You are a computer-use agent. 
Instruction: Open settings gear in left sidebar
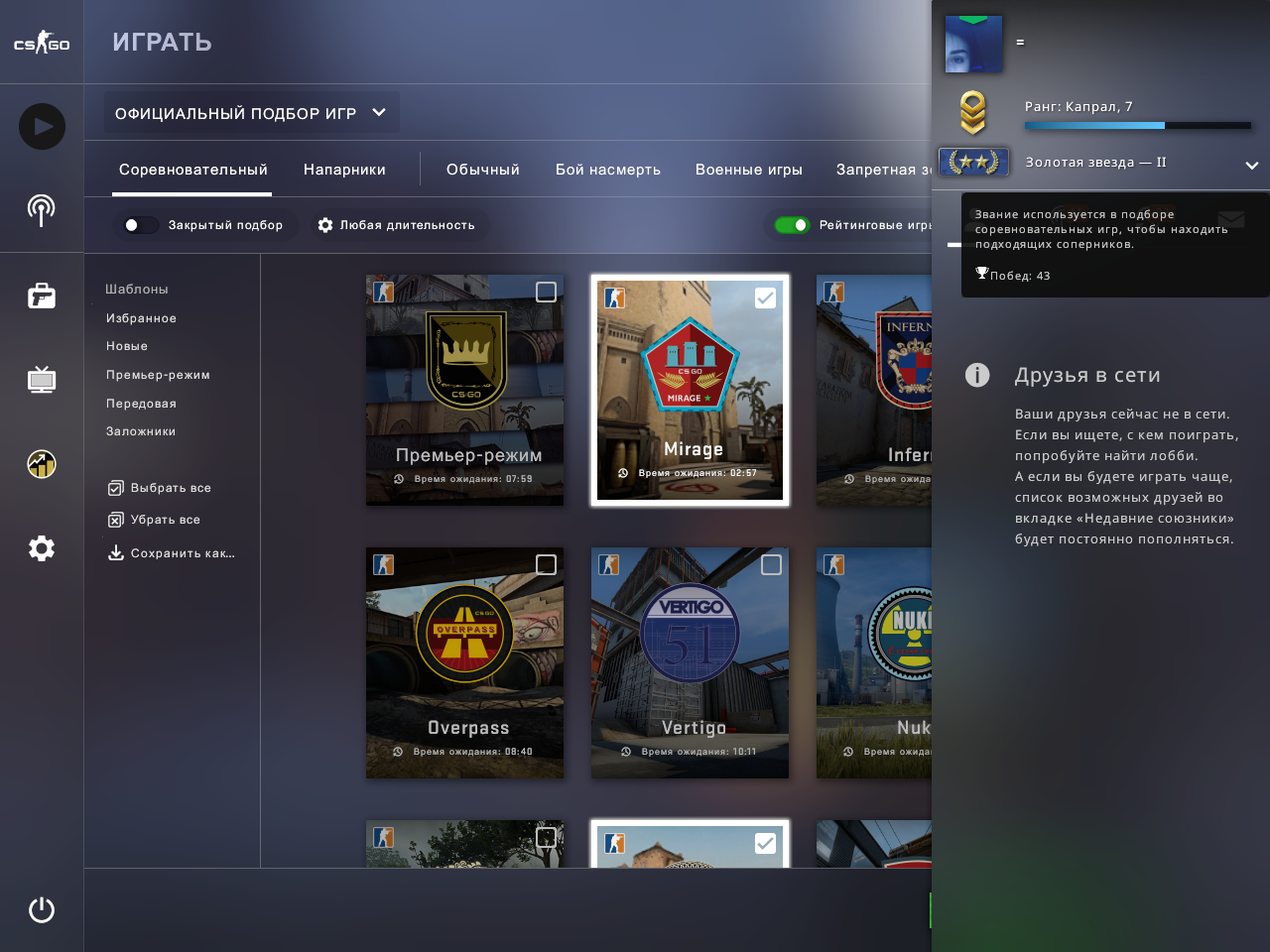pos(42,548)
